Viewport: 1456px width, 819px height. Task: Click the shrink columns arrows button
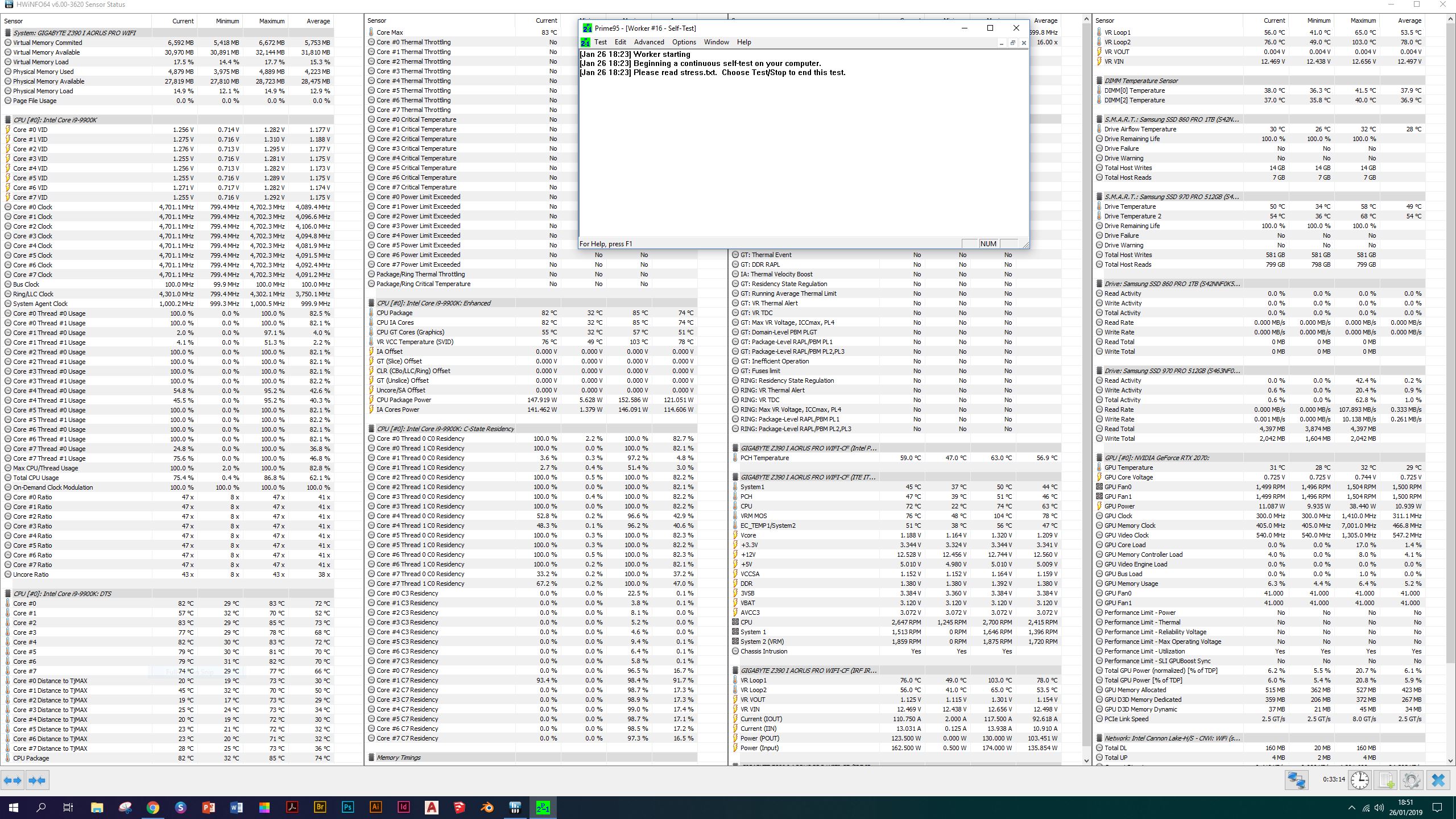pos(38,780)
